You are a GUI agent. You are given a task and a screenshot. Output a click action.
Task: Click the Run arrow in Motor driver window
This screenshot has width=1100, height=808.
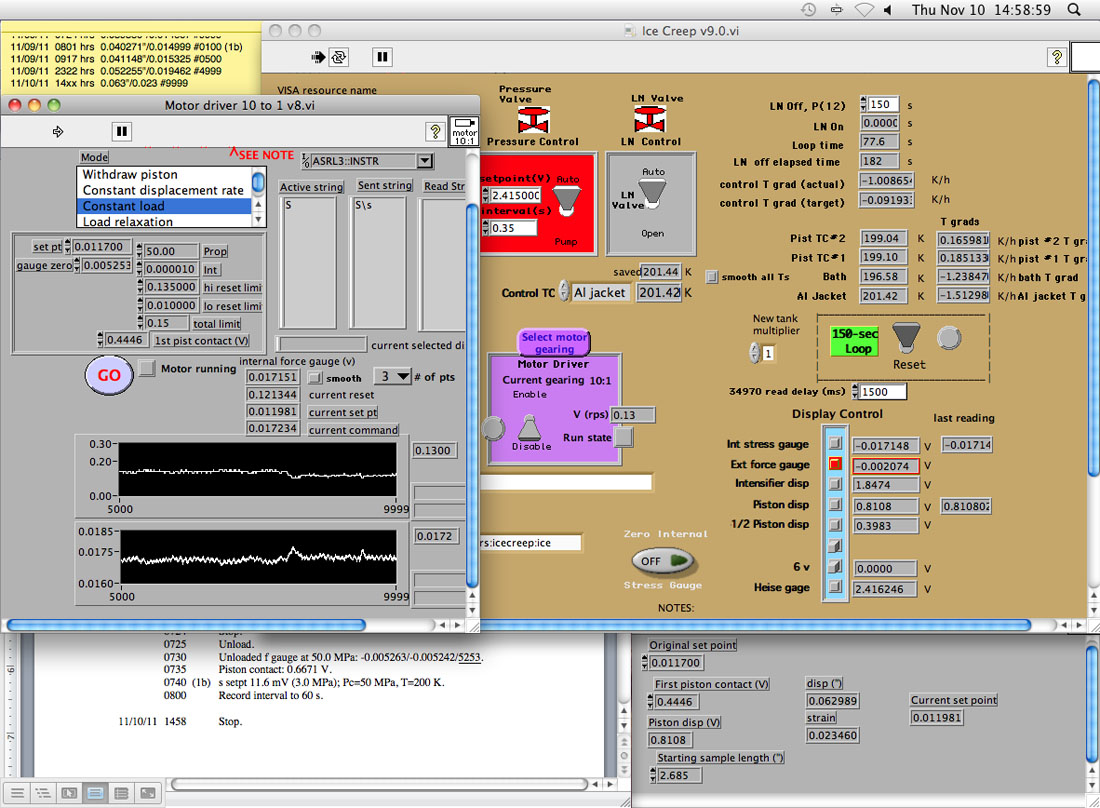[x=58, y=131]
